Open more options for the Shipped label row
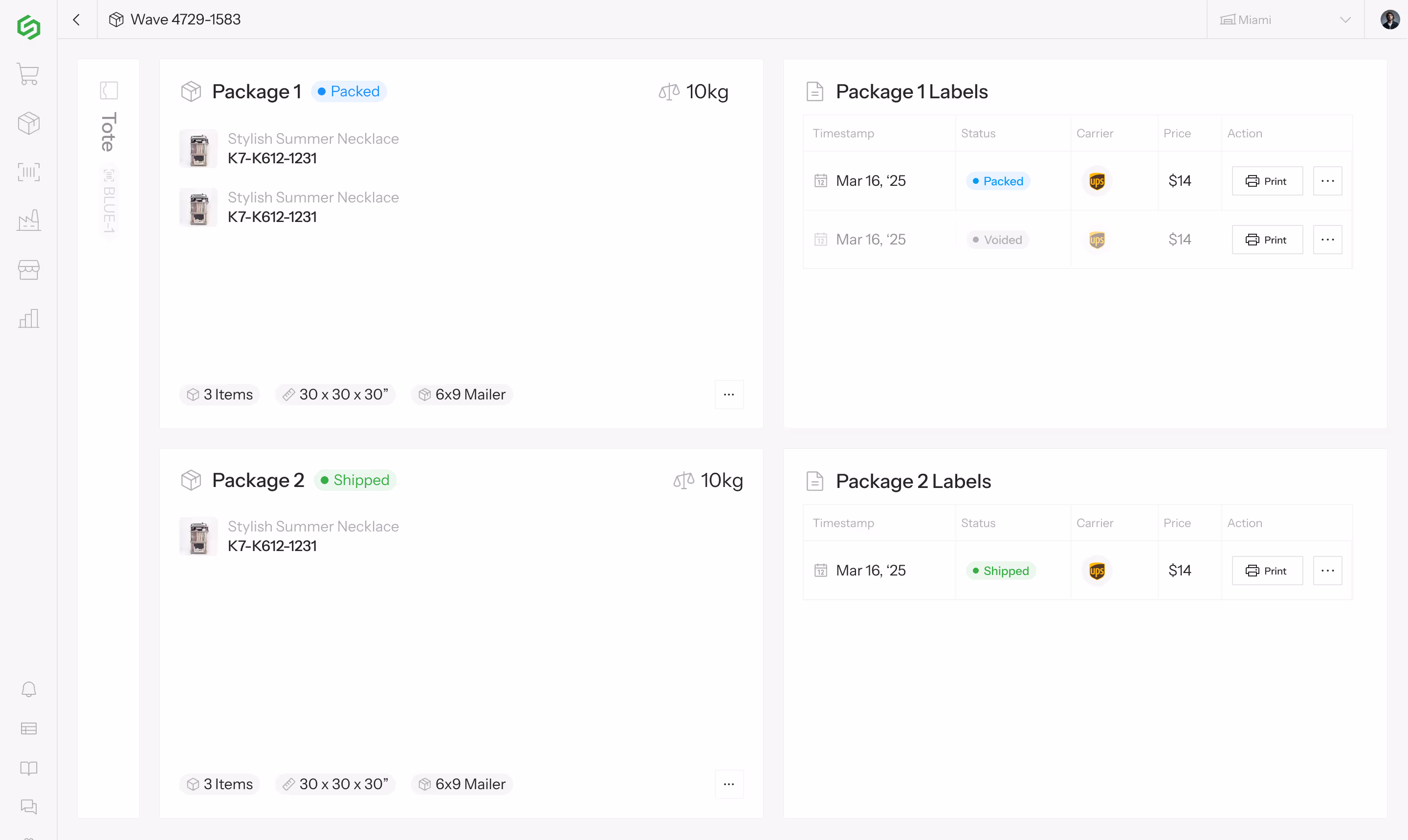The height and width of the screenshot is (840, 1408). point(1328,571)
